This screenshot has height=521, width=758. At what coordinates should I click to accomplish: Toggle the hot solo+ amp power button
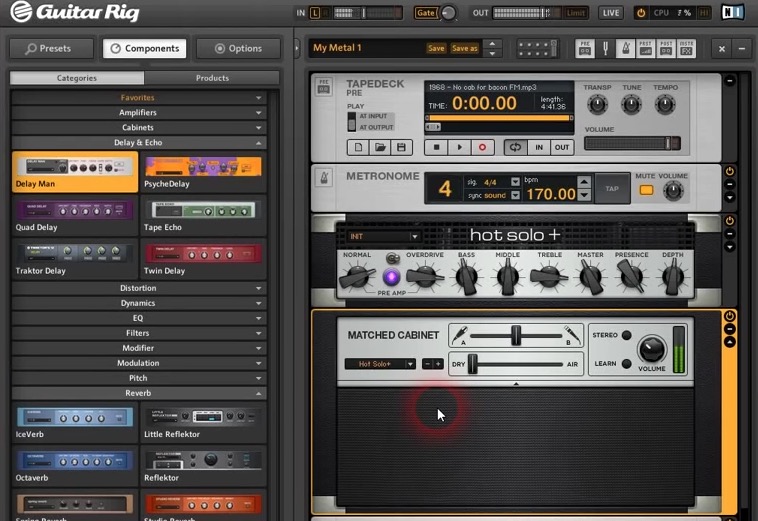pos(729,221)
